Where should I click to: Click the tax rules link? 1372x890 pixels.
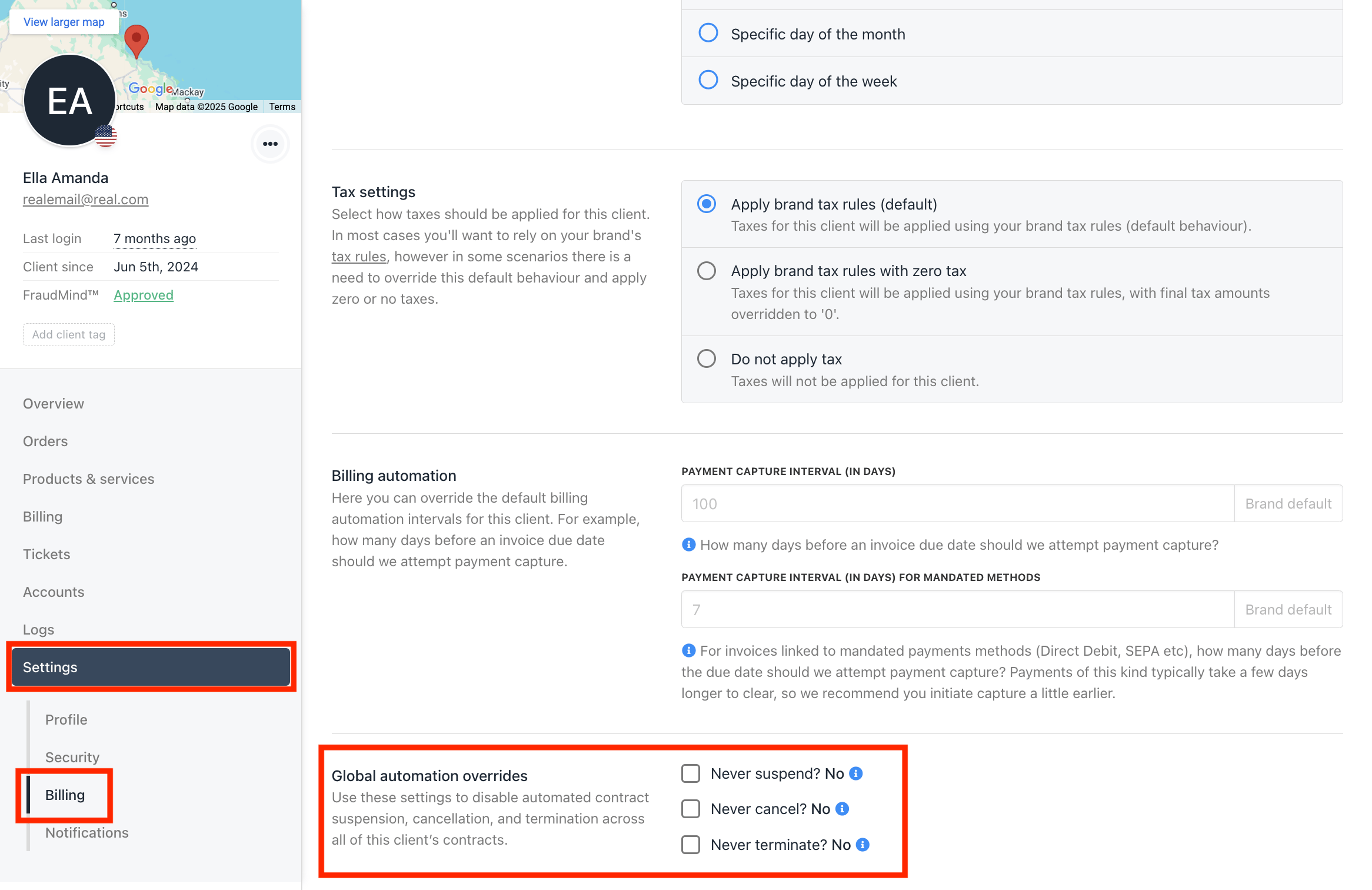tap(359, 257)
